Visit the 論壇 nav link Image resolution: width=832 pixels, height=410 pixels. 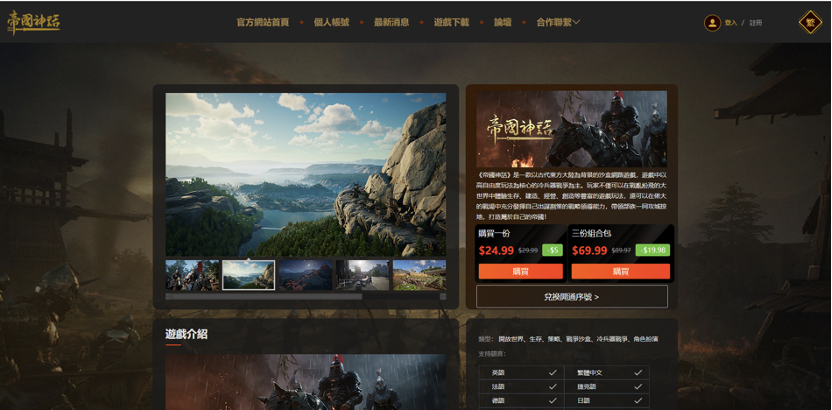click(x=502, y=22)
